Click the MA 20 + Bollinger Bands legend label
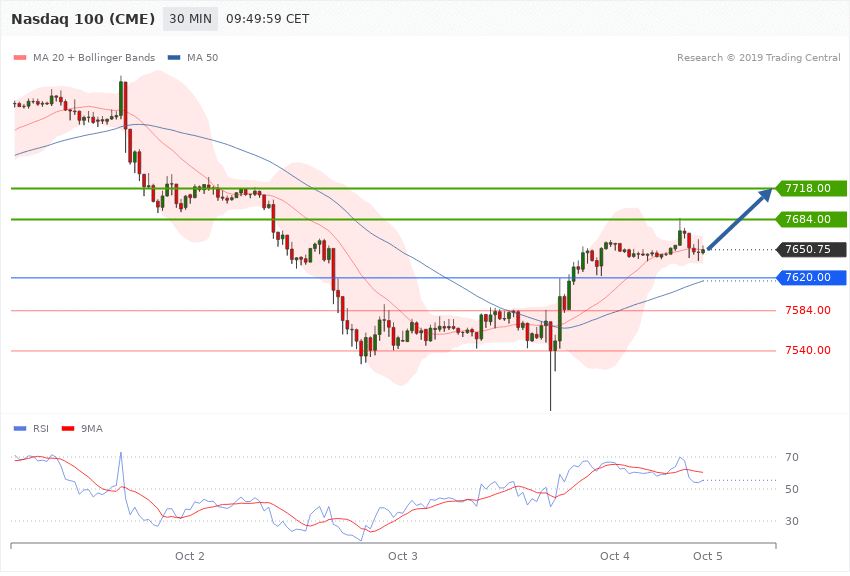 click(94, 57)
